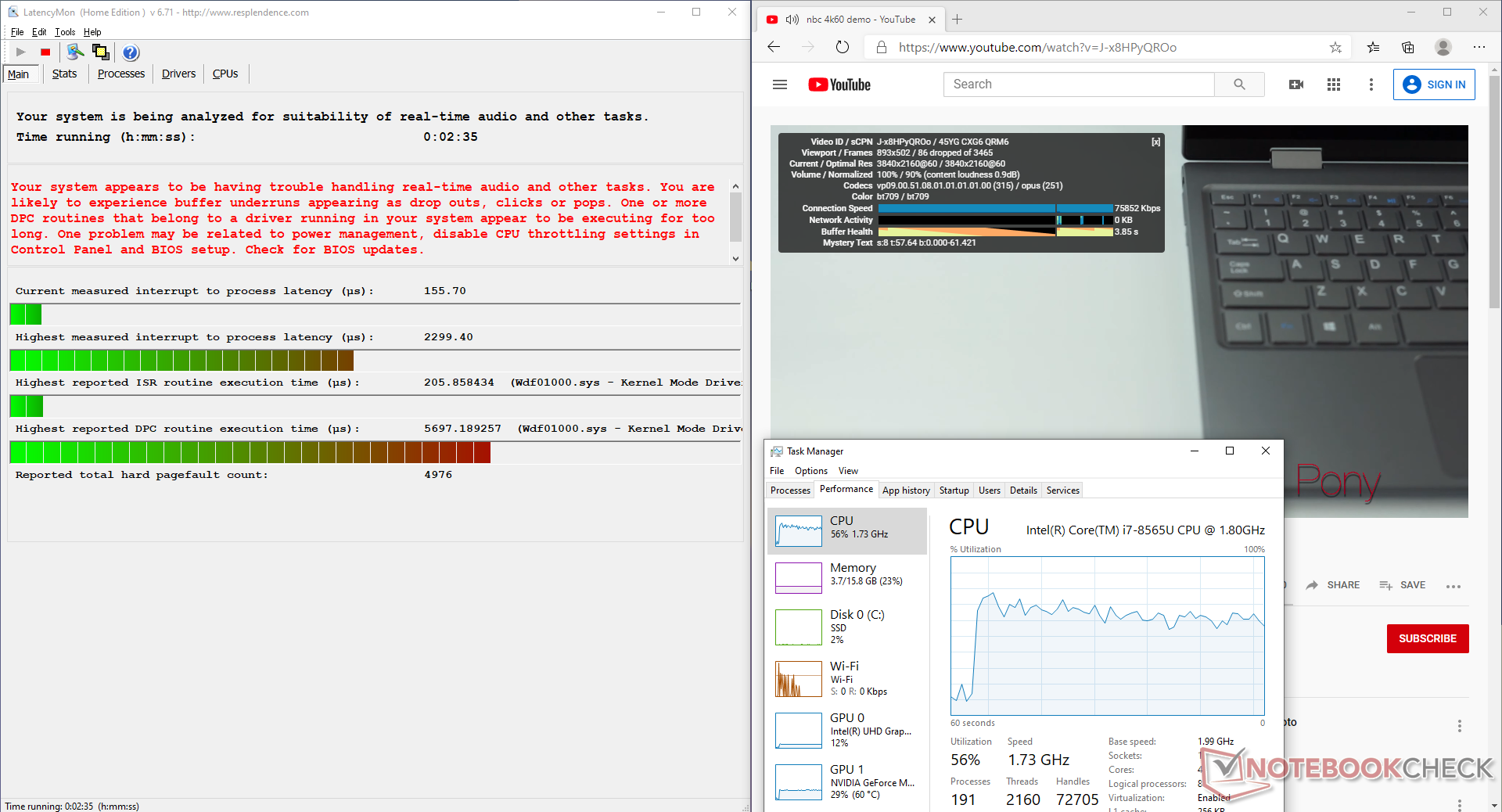The width and height of the screenshot is (1502, 812).
Task: Click the CPU utilization graph
Action: (x=1108, y=635)
